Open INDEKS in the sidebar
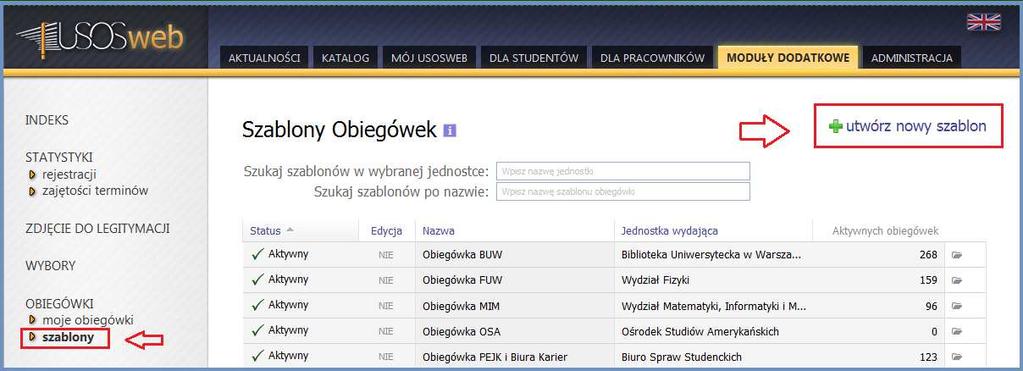The image size is (1023, 371). [46, 121]
